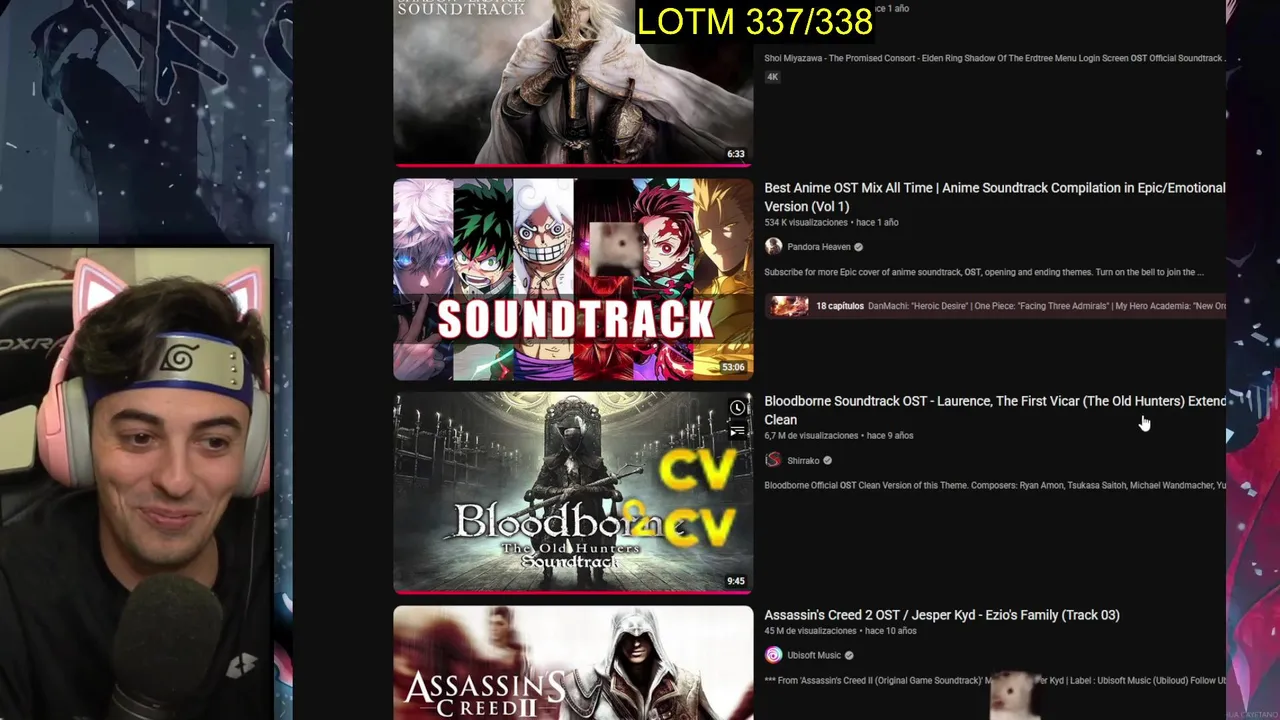1280x720 pixels.
Task: Open the Pandora Heaven channel avatar
Action: [x=773, y=247]
